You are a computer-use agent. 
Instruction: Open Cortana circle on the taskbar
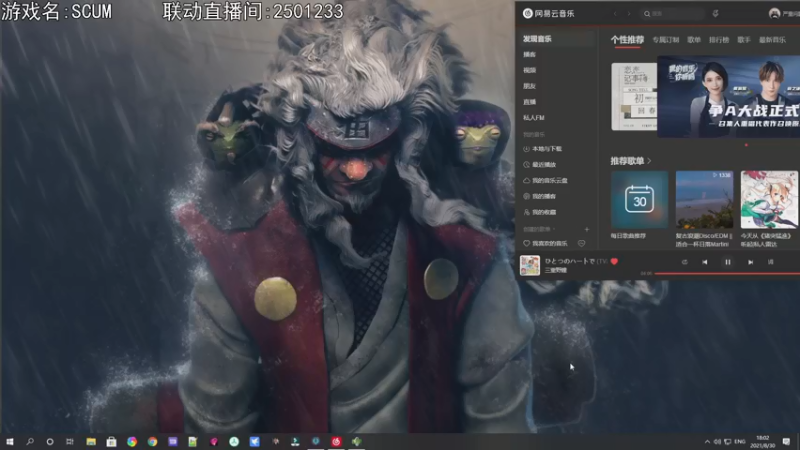coord(49,441)
